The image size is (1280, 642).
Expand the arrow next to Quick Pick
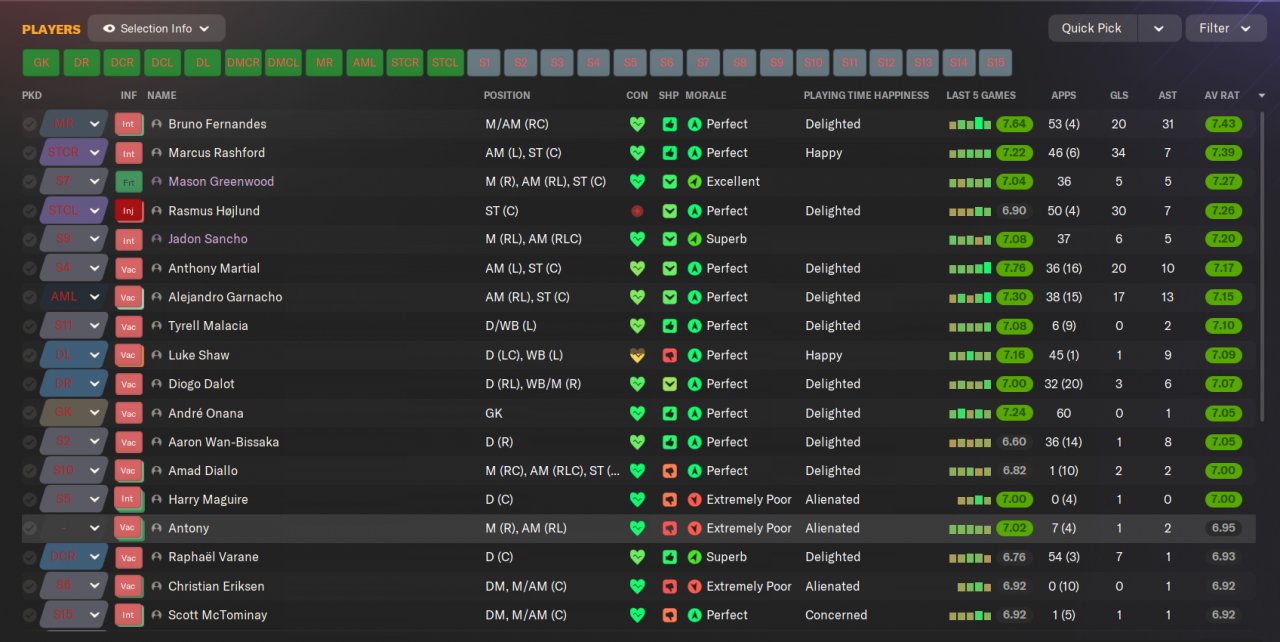pos(1158,28)
